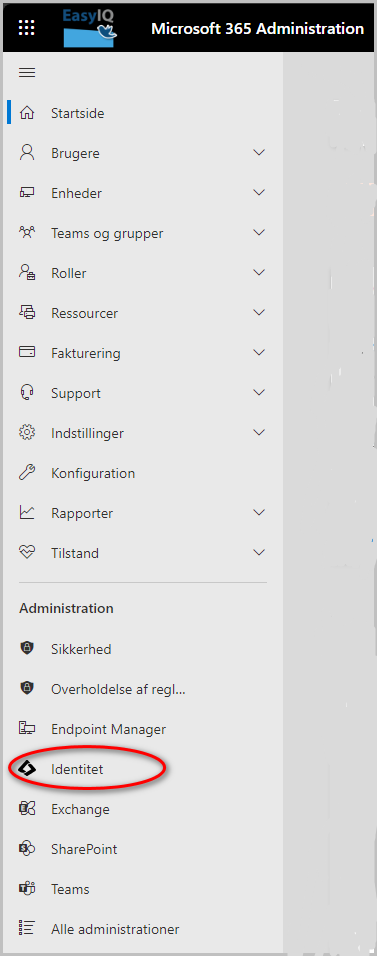The image size is (377, 956).
Task: Expand the Teams og grupper chevron
Action: coord(259,233)
